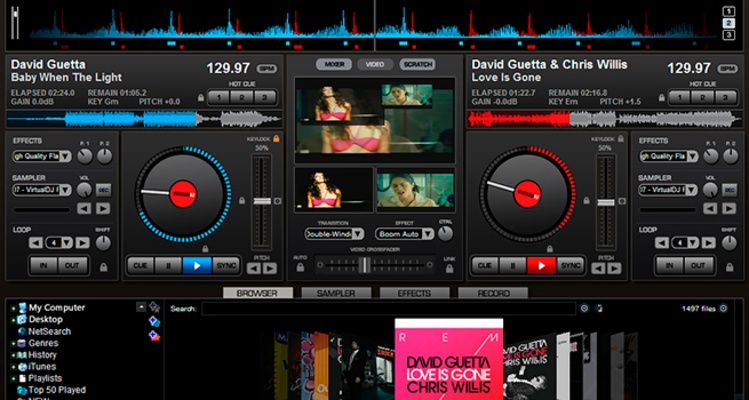Open video transition dropdown

click(358, 234)
